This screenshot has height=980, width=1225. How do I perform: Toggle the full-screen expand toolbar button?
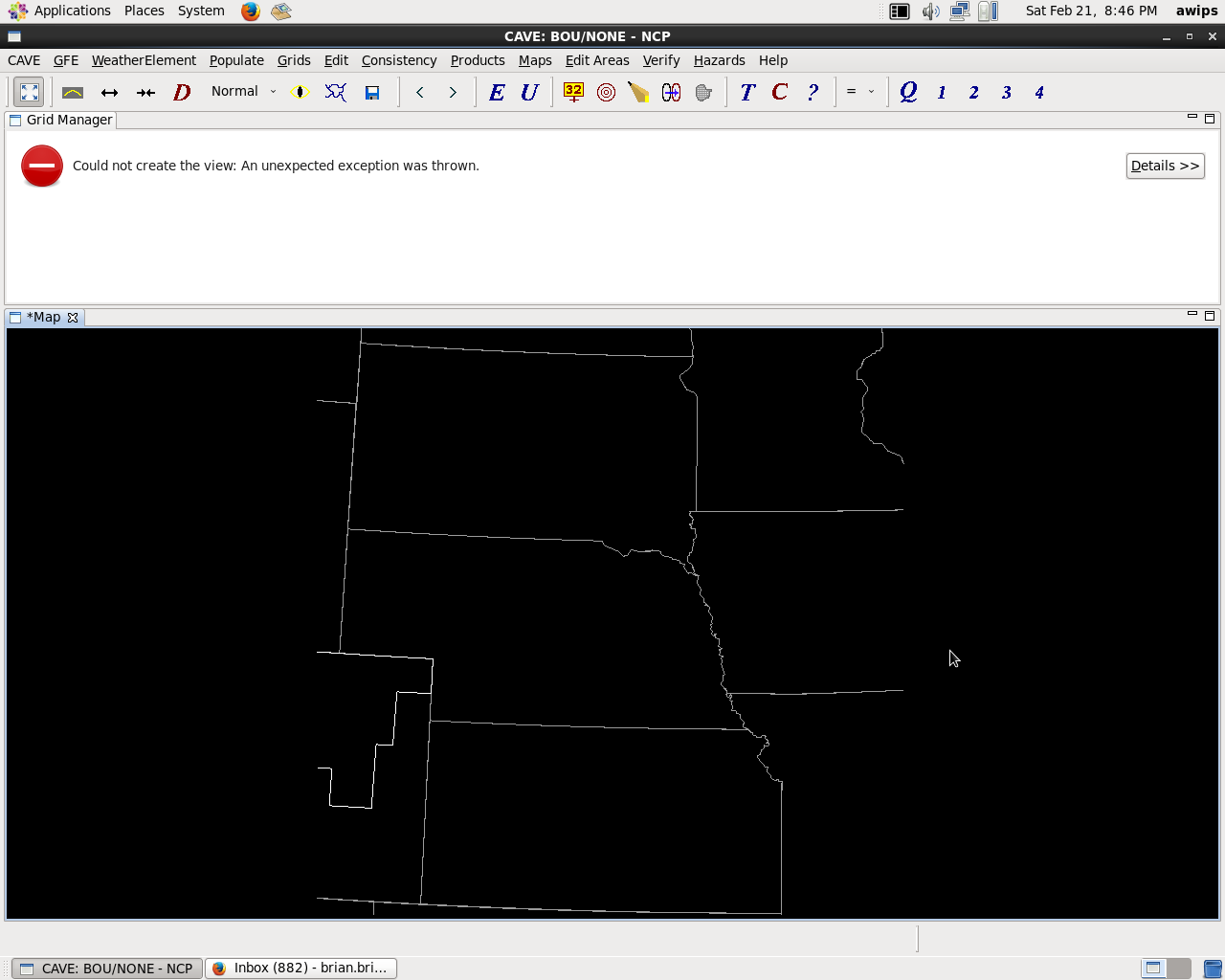(x=30, y=93)
